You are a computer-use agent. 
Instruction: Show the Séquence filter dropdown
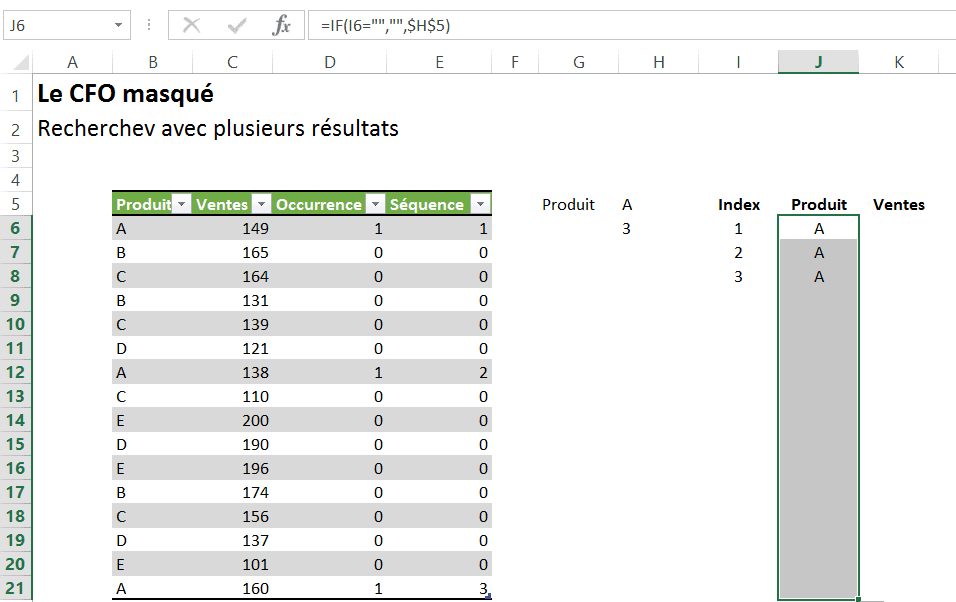(480, 205)
